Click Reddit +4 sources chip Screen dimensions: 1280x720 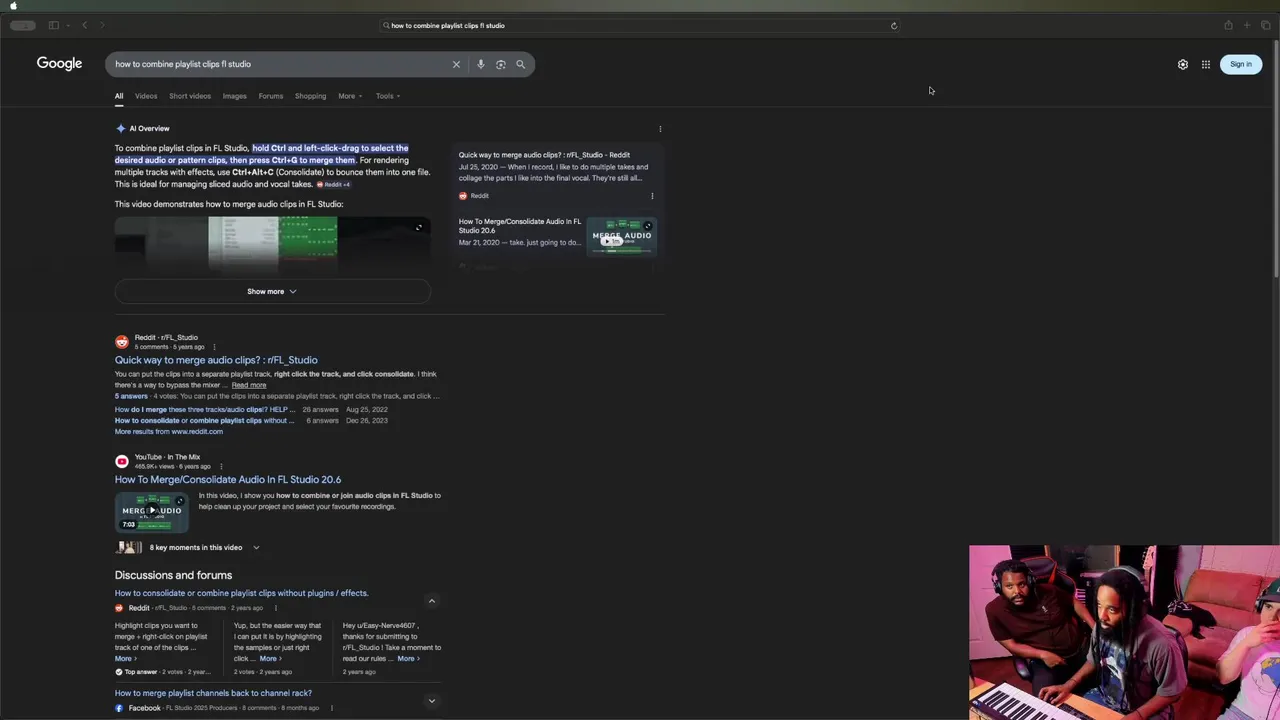click(333, 184)
